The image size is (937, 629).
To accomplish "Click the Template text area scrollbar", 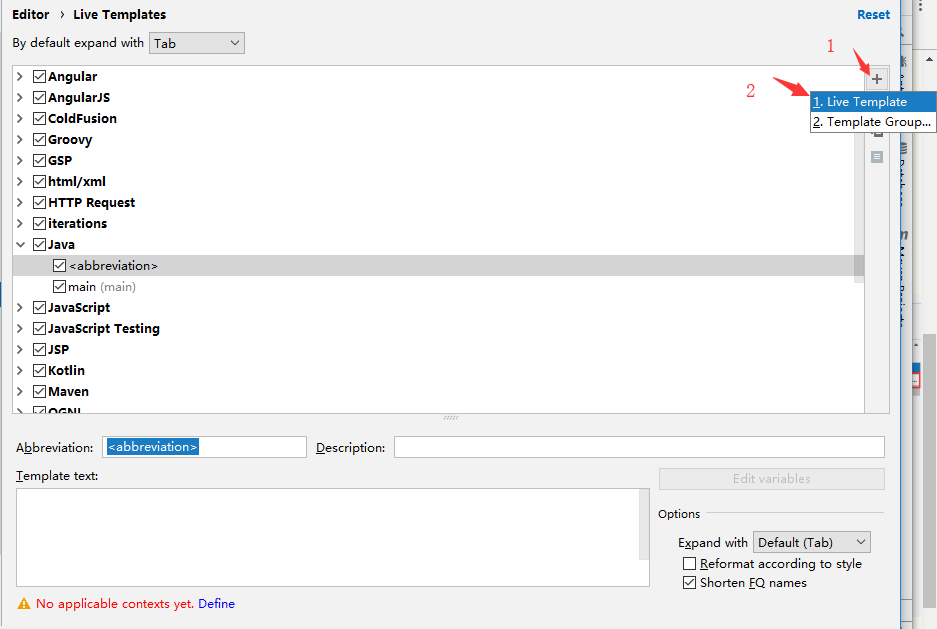I will coord(644,524).
